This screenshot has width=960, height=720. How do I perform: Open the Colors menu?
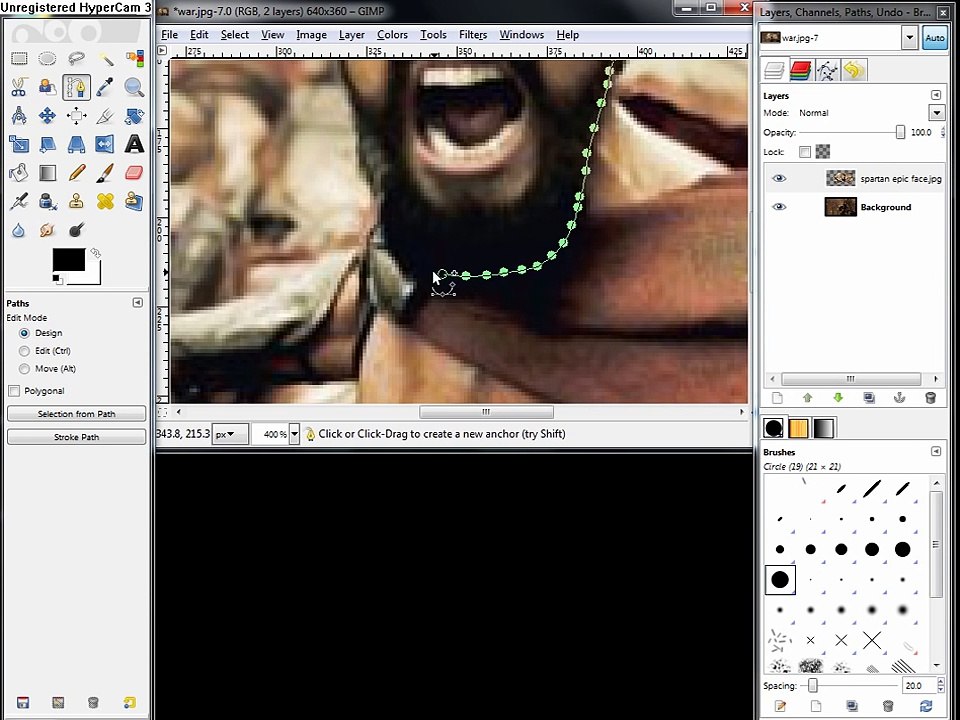pyautogui.click(x=392, y=35)
